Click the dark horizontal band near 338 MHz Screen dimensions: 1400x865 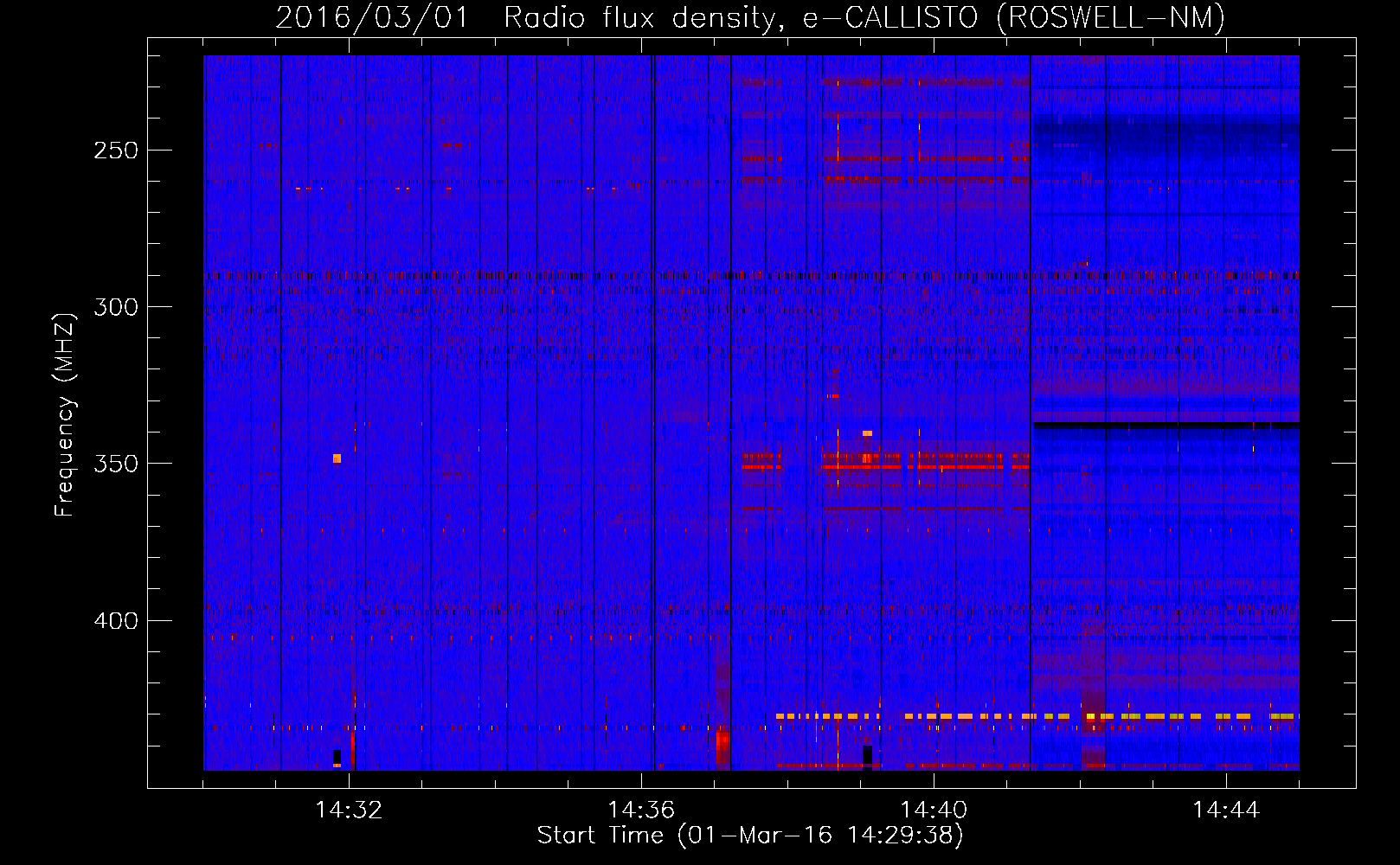[1166, 425]
